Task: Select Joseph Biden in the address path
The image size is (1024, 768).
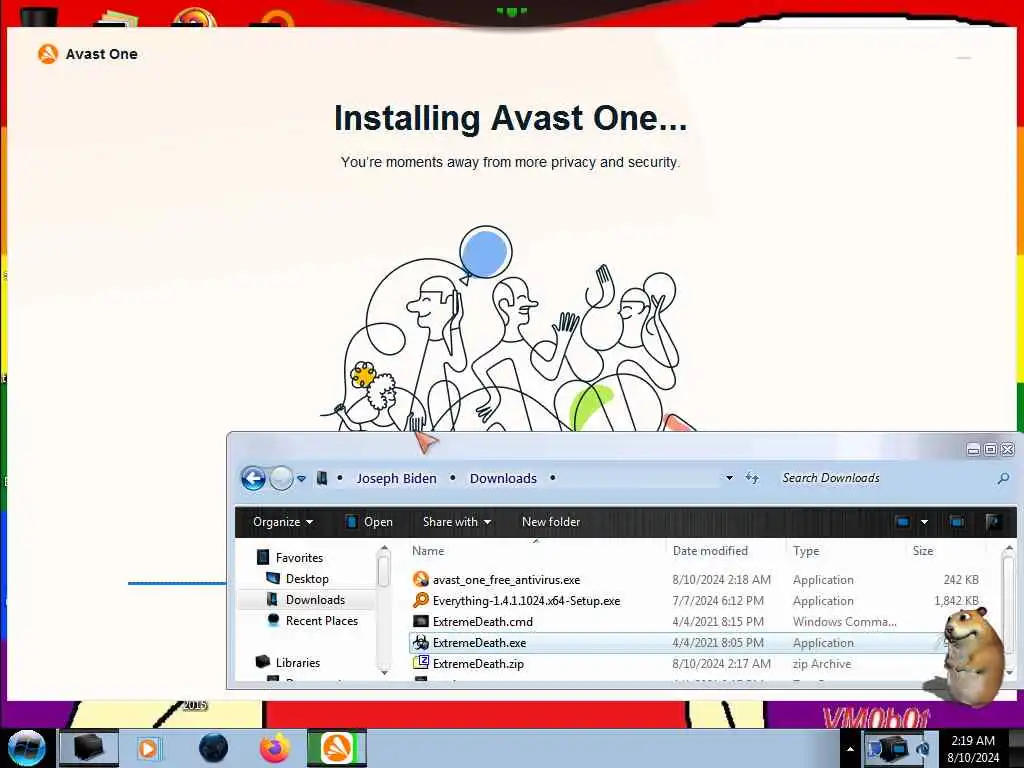Action: click(x=396, y=478)
